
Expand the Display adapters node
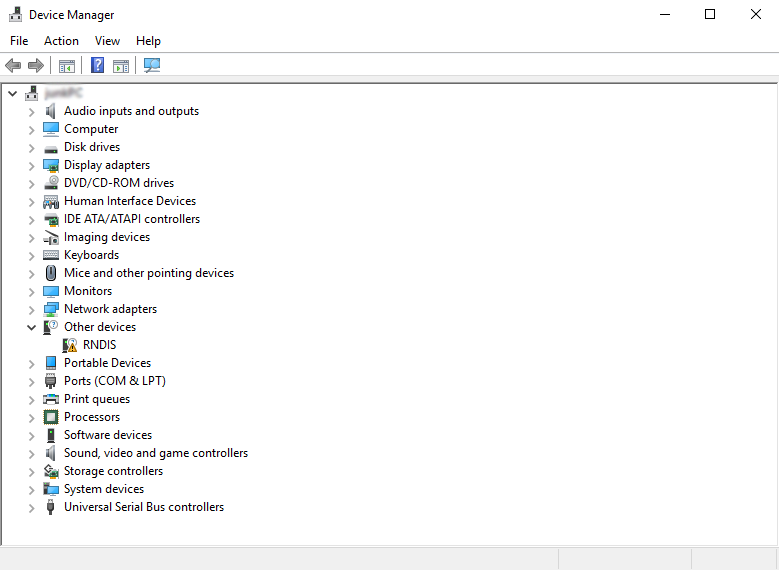pos(32,165)
